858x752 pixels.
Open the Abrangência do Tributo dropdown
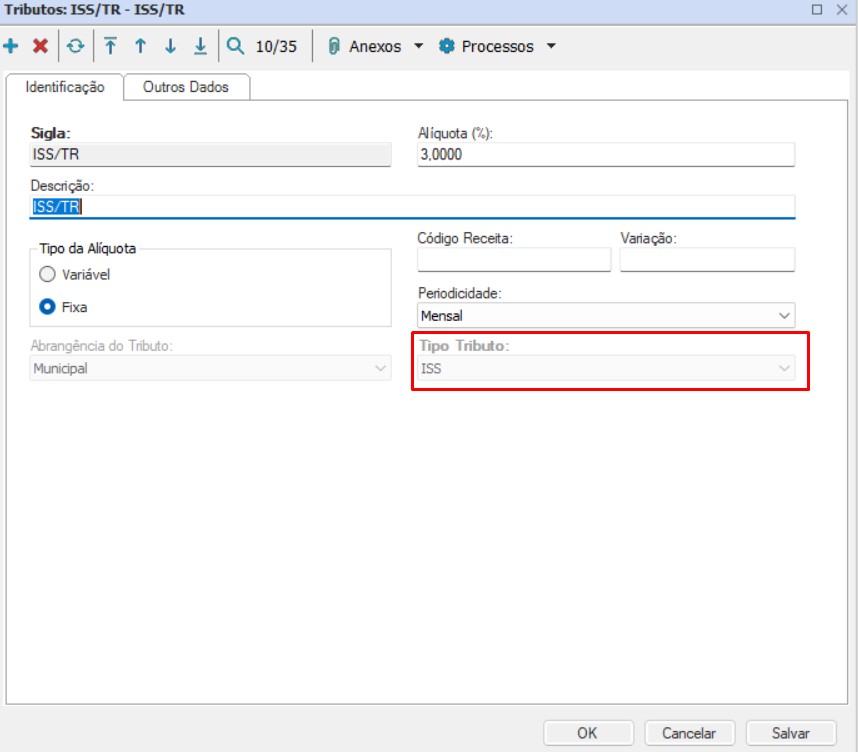click(211, 368)
